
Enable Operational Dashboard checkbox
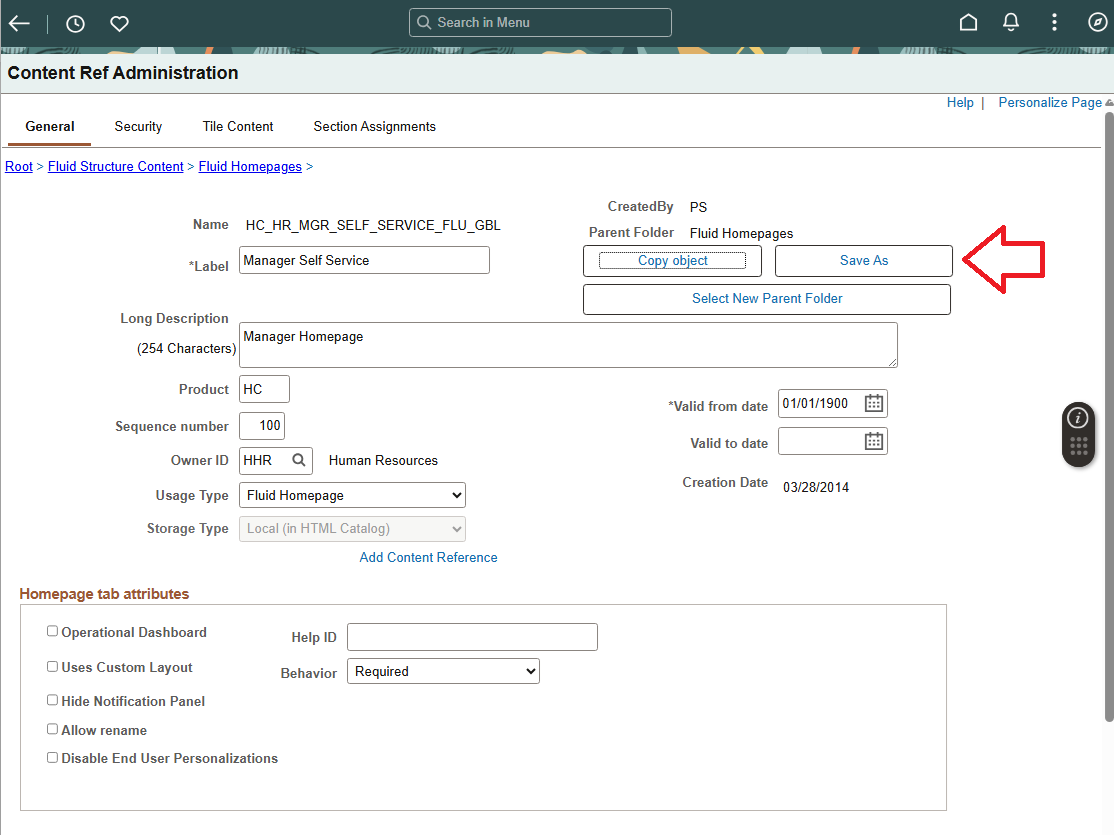(x=52, y=631)
